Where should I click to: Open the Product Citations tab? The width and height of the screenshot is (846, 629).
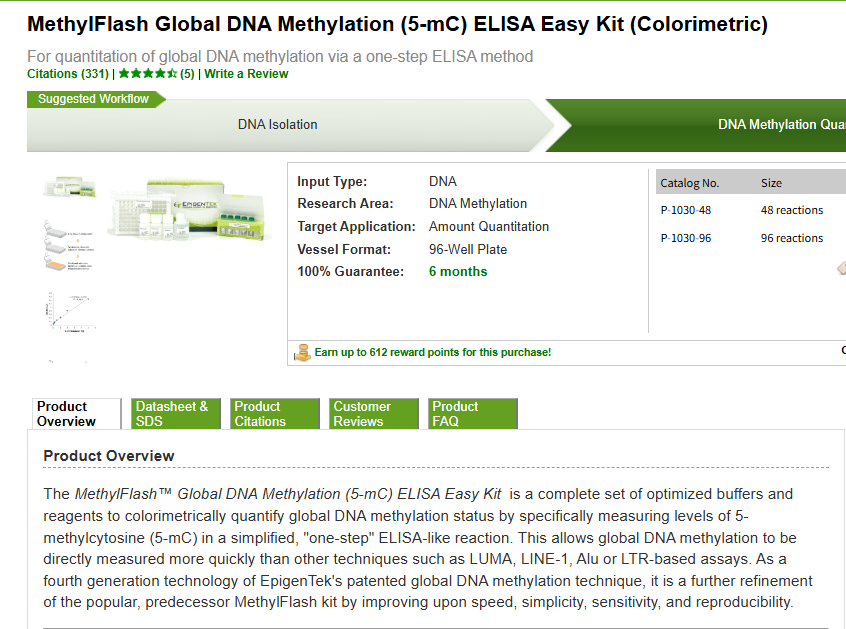click(x=274, y=414)
